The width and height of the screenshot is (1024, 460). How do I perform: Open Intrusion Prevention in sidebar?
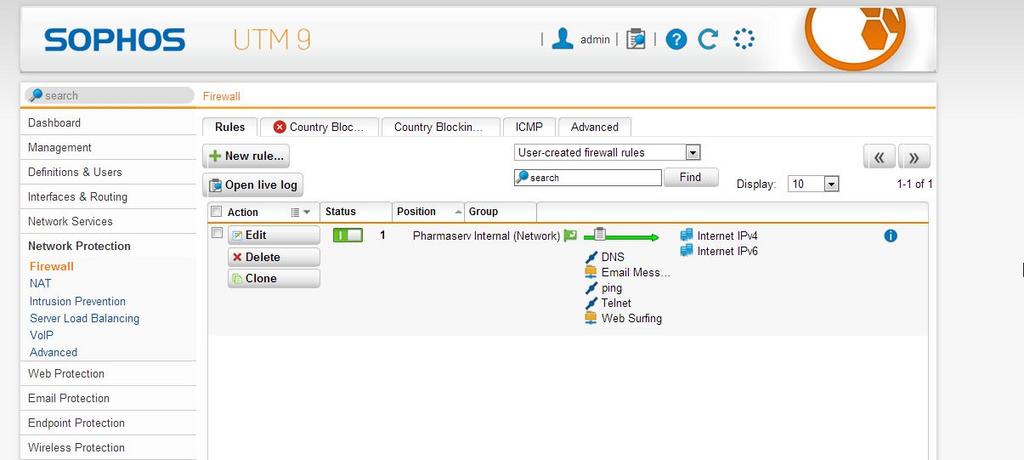(x=78, y=301)
